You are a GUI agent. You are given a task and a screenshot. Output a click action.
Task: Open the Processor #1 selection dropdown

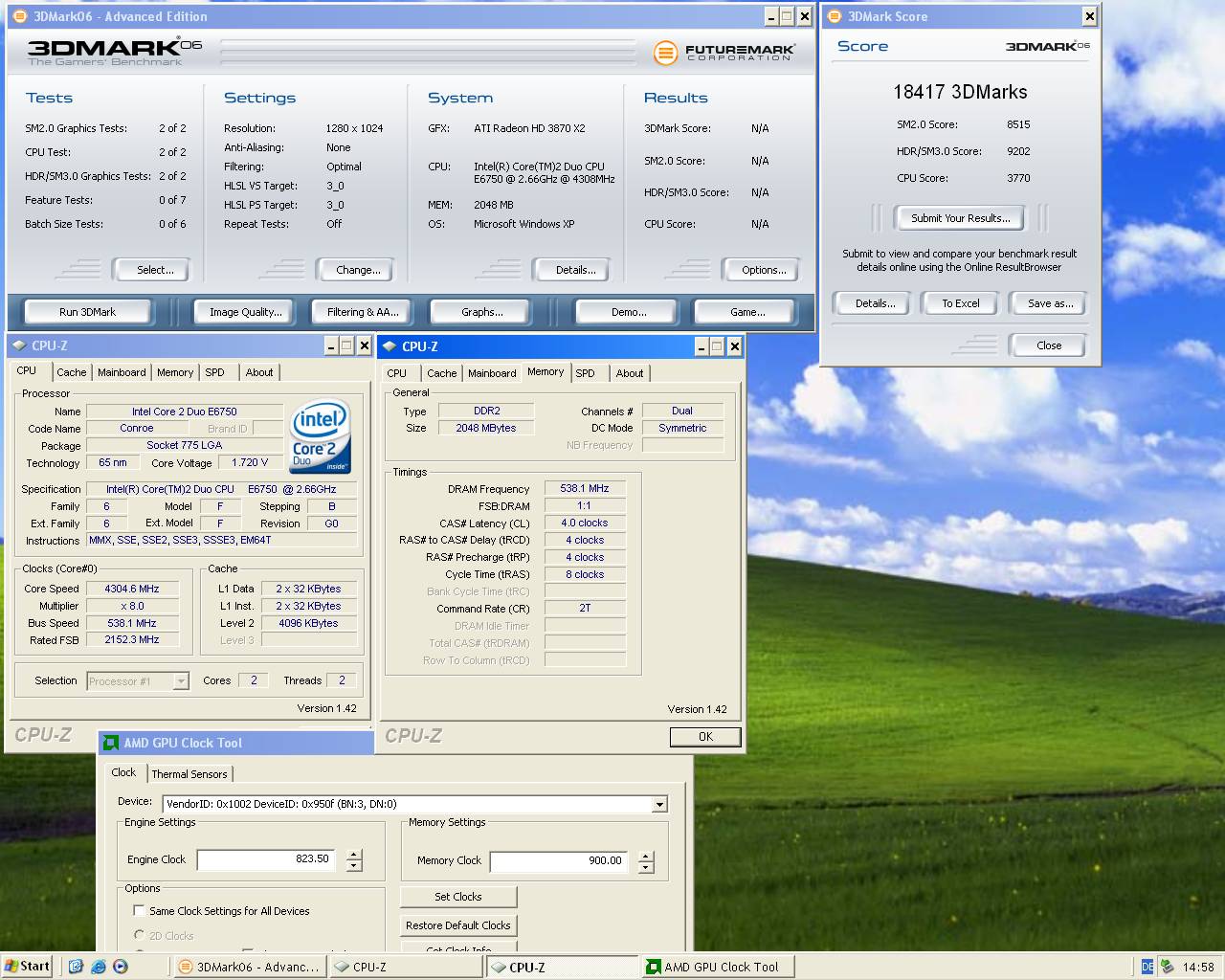click(x=181, y=681)
